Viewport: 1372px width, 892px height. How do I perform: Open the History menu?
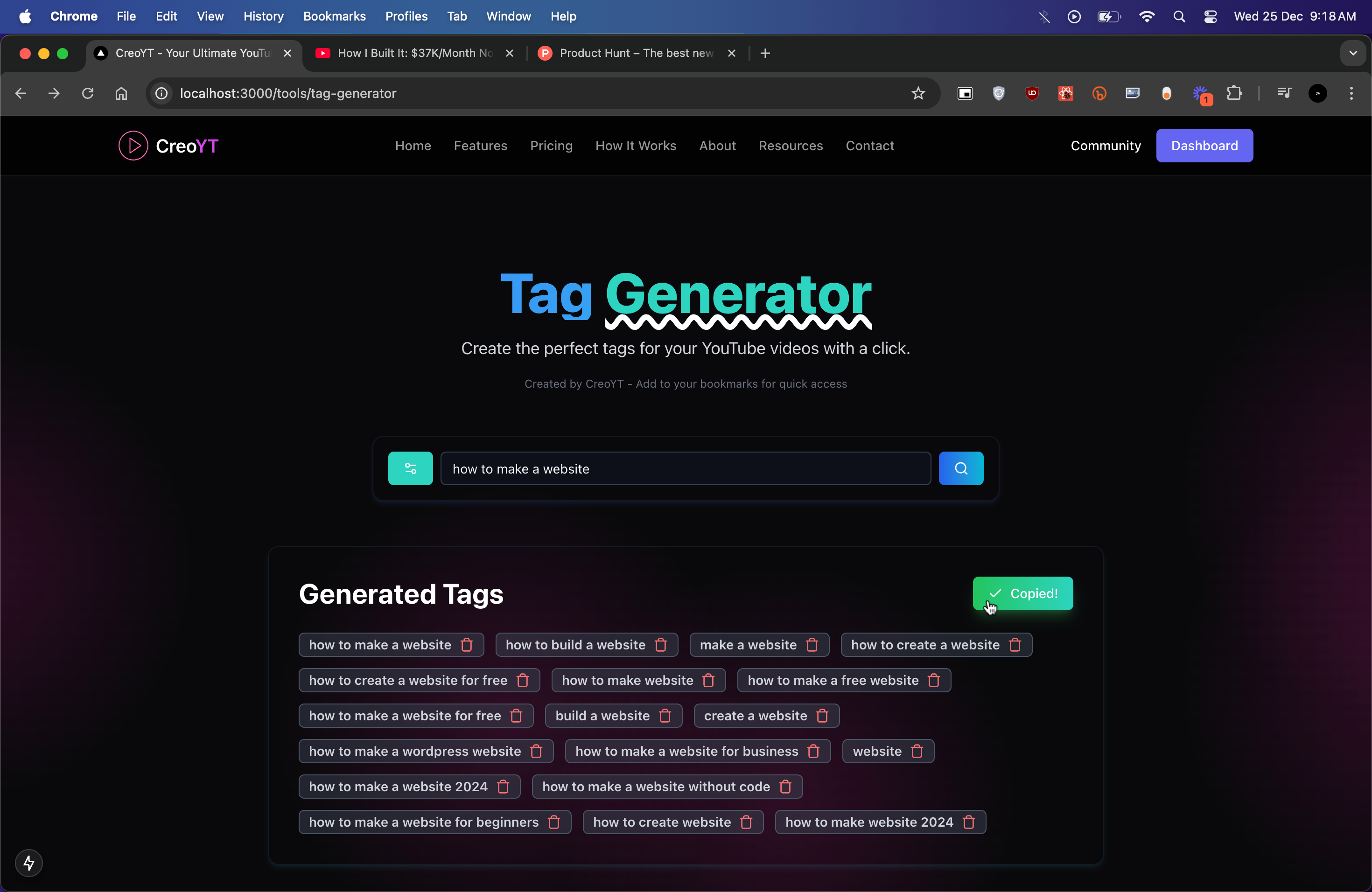[x=264, y=16]
